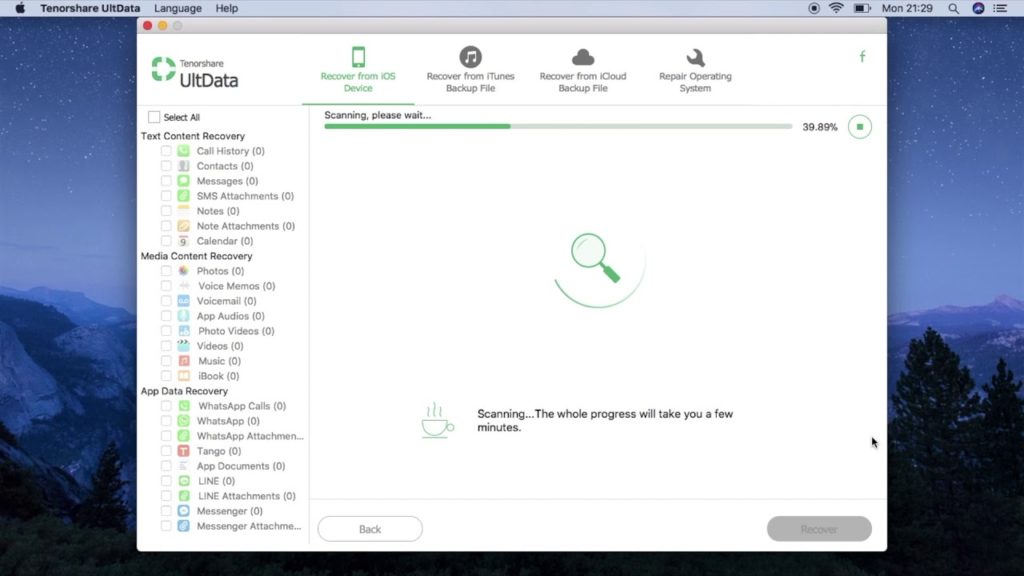Click the Calendar icon
The height and width of the screenshot is (576, 1024).
click(184, 241)
